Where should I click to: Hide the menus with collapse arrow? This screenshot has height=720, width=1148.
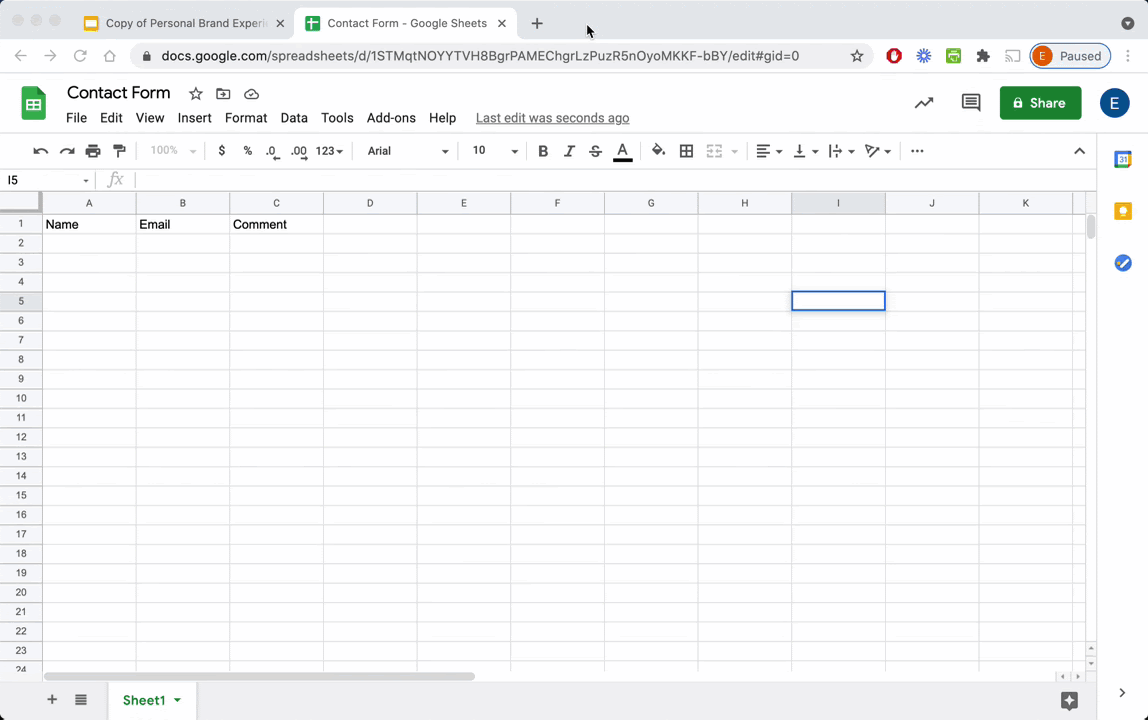click(x=1079, y=151)
